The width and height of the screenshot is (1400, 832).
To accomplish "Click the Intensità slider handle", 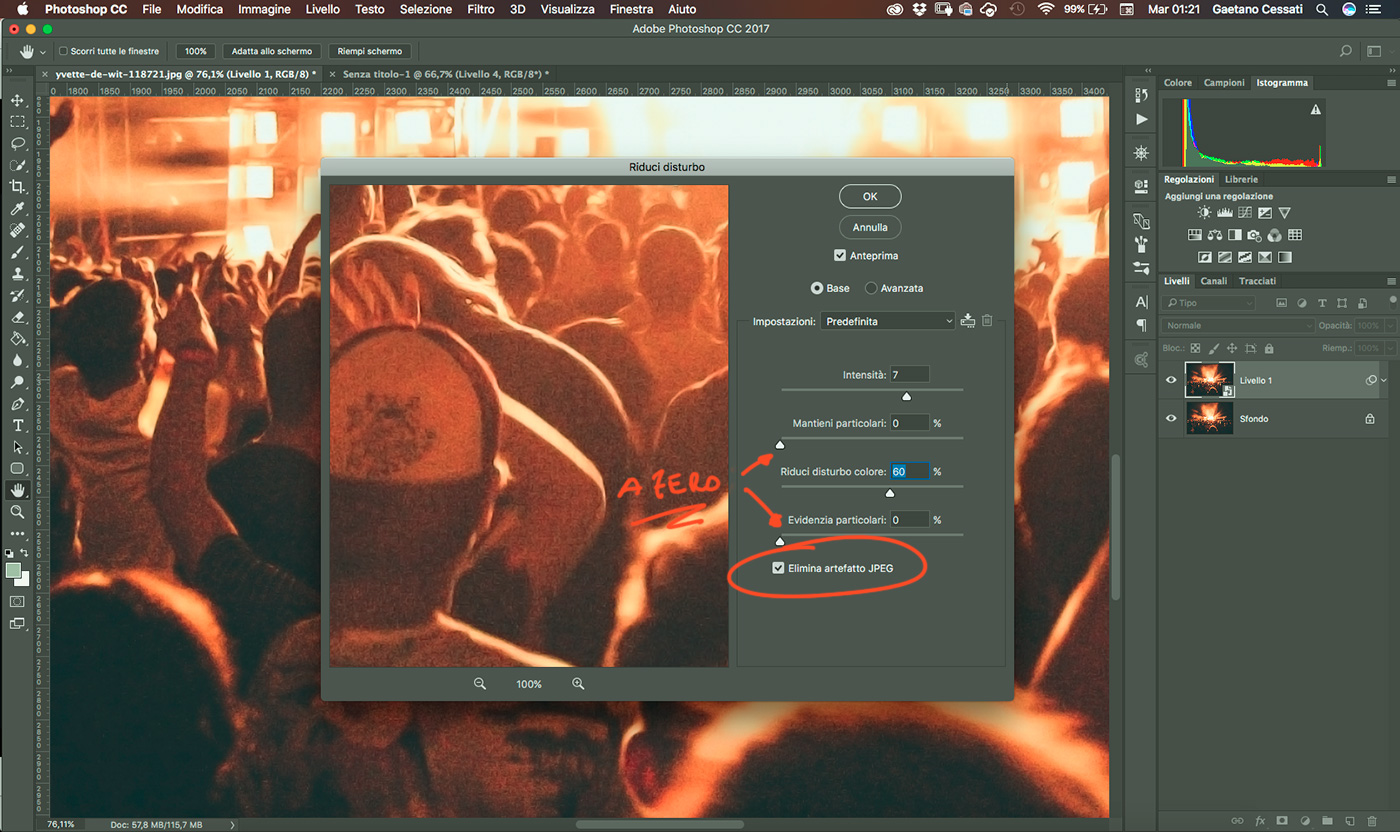I will [906, 396].
